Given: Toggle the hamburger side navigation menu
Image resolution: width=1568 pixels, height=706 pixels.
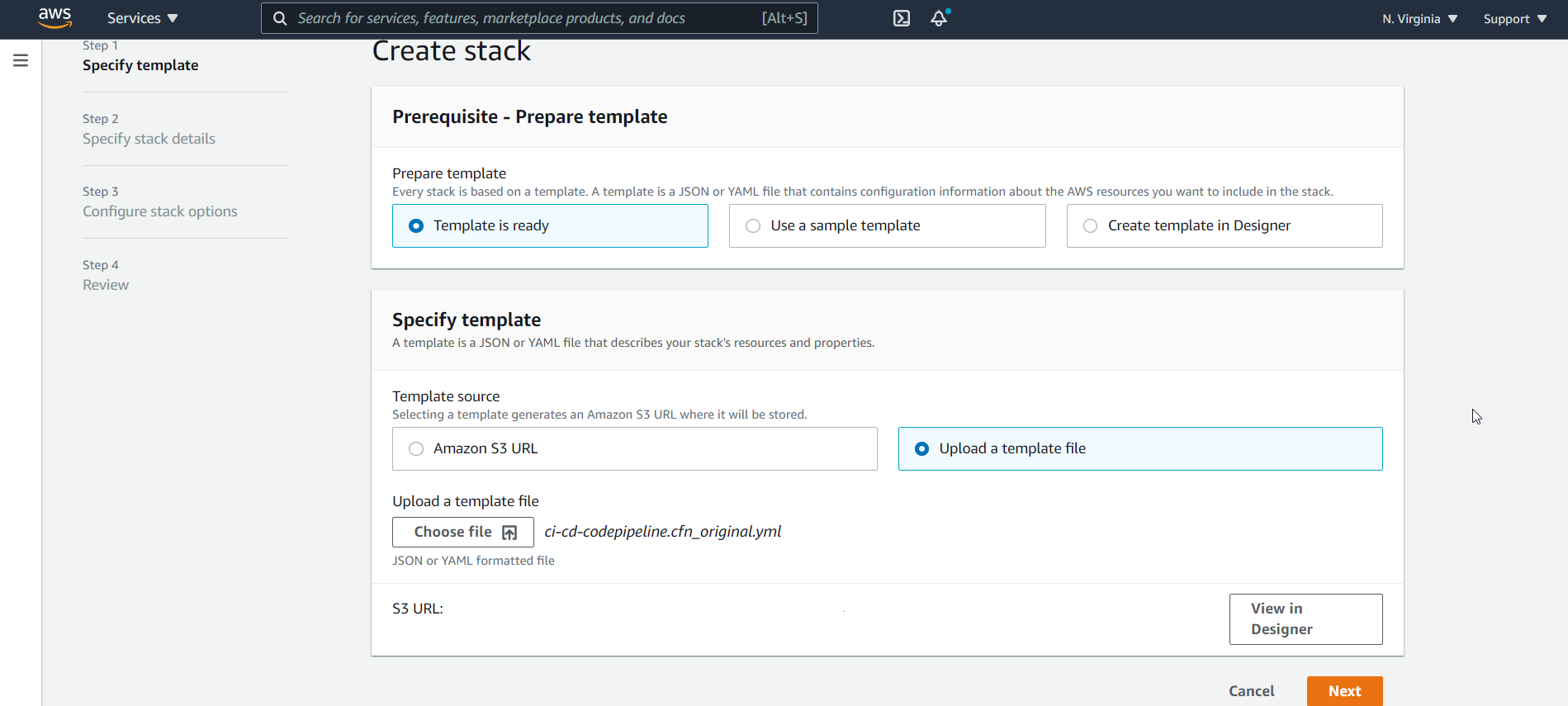Looking at the screenshot, I should (x=21, y=60).
